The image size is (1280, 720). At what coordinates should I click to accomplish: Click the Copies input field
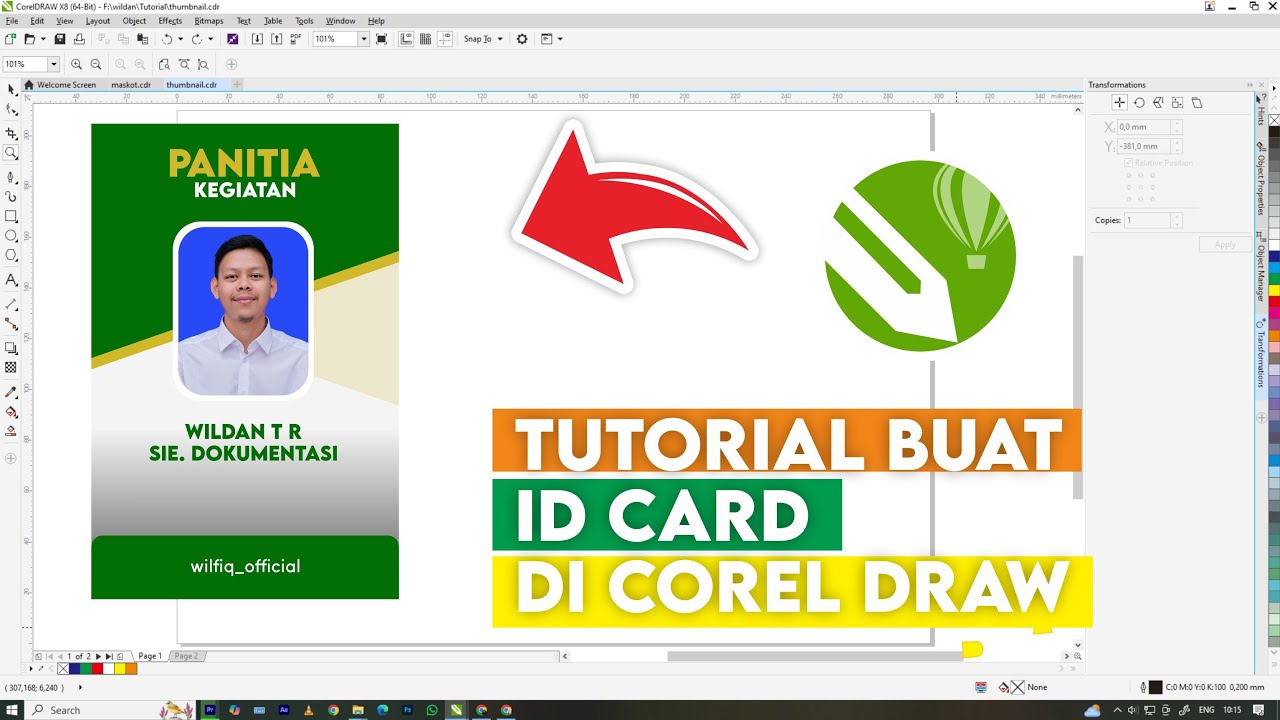tap(1147, 220)
